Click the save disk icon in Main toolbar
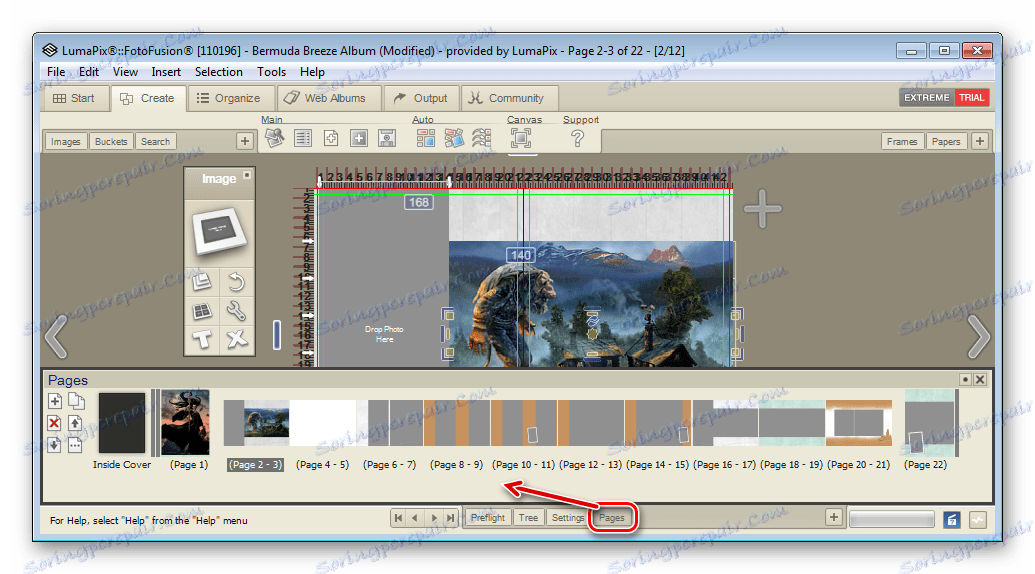The height and width of the screenshot is (574, 1035). [387, 138]
